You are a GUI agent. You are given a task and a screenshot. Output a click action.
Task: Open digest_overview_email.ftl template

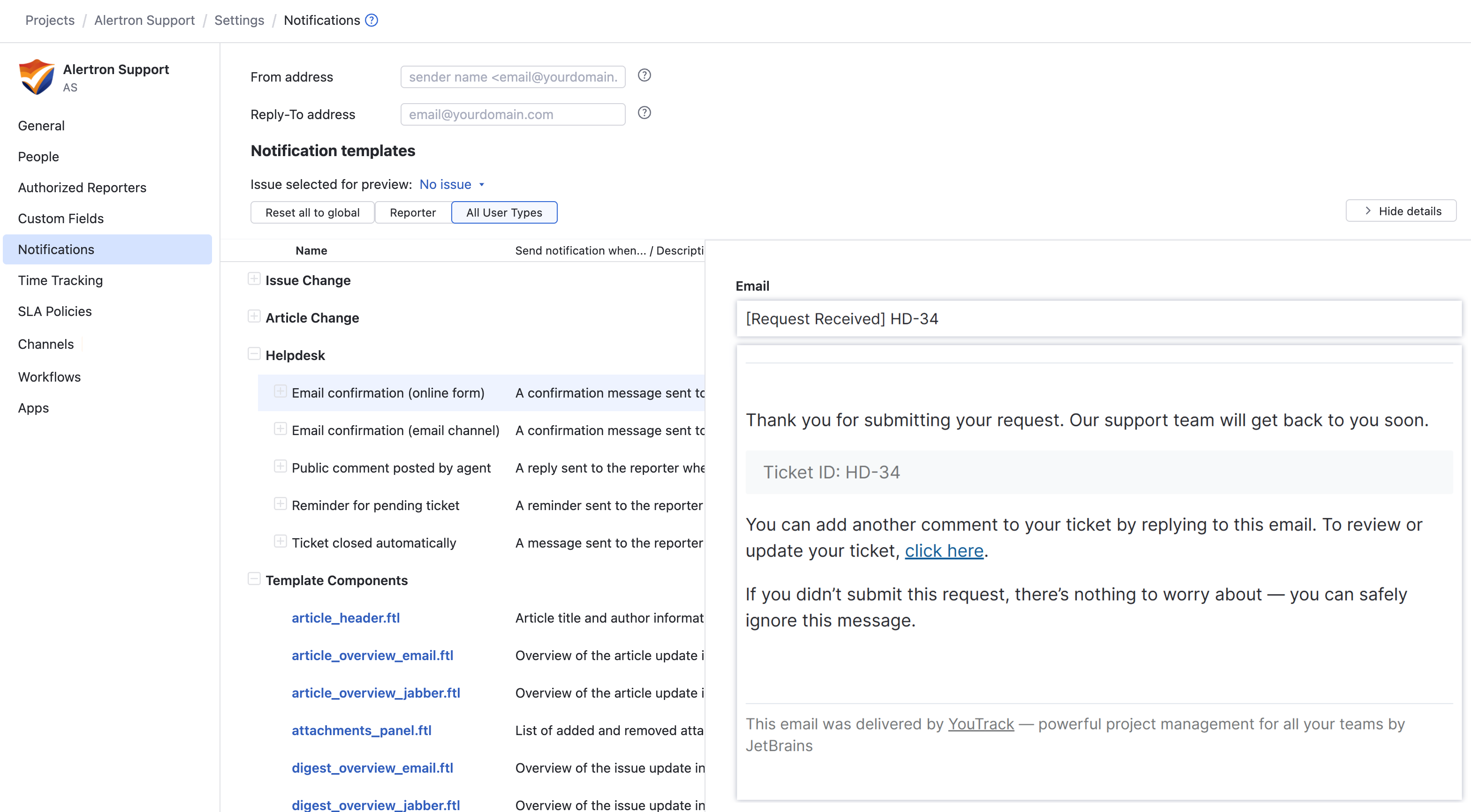pyautogui.click(x=372, y=768)
